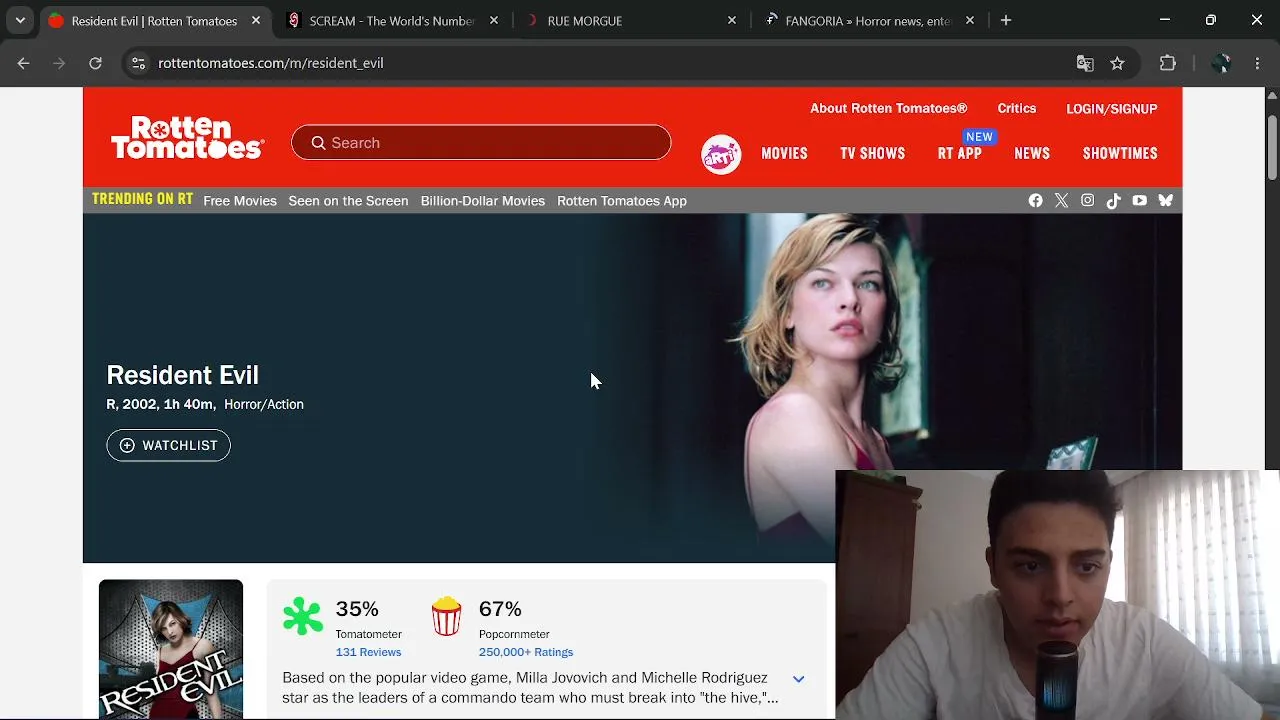Click the browser address bar URL
1280x720 pixels.
pyautogui.click(x=271, y=63)
